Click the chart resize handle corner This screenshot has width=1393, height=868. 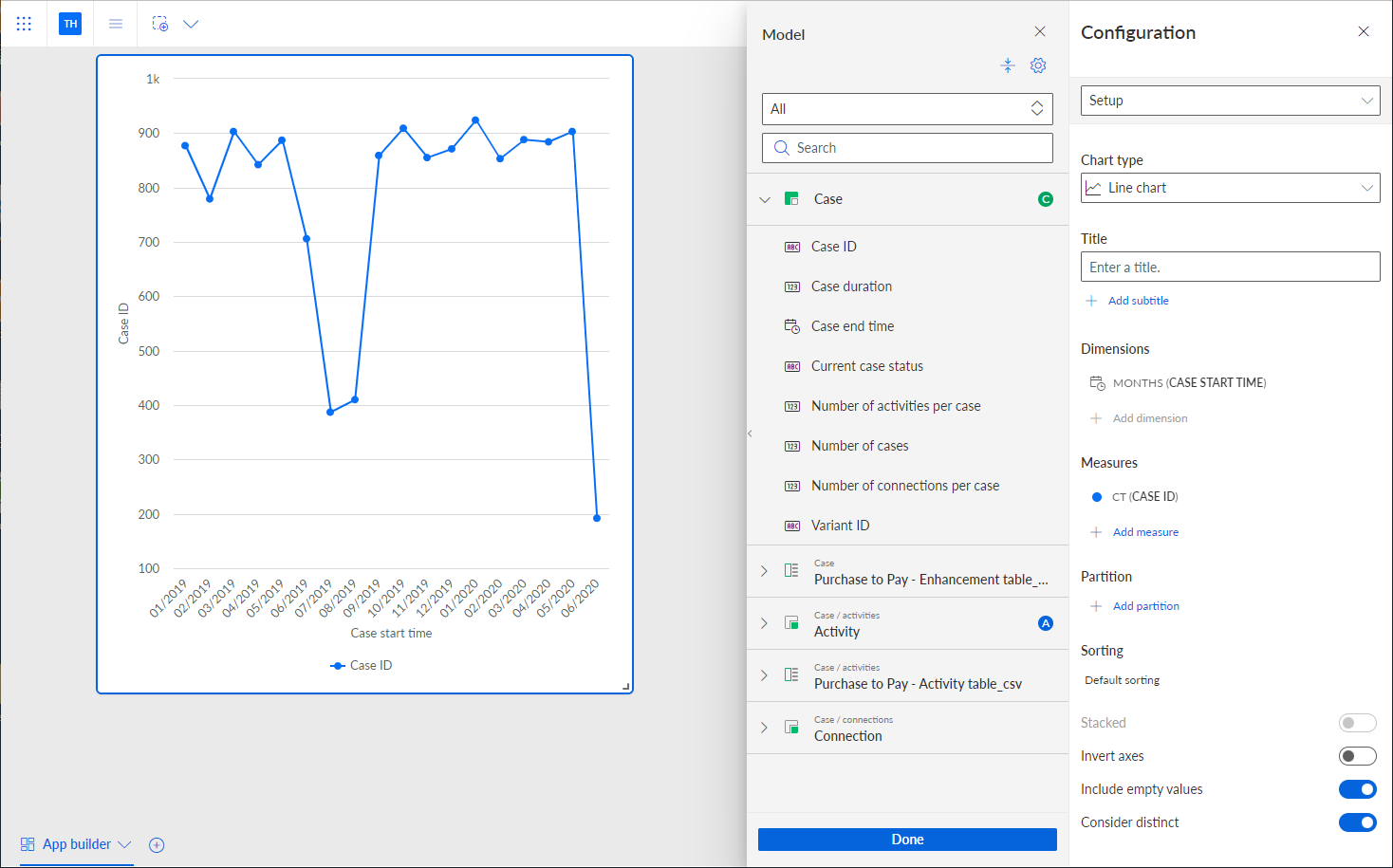(x=626, y=687)
